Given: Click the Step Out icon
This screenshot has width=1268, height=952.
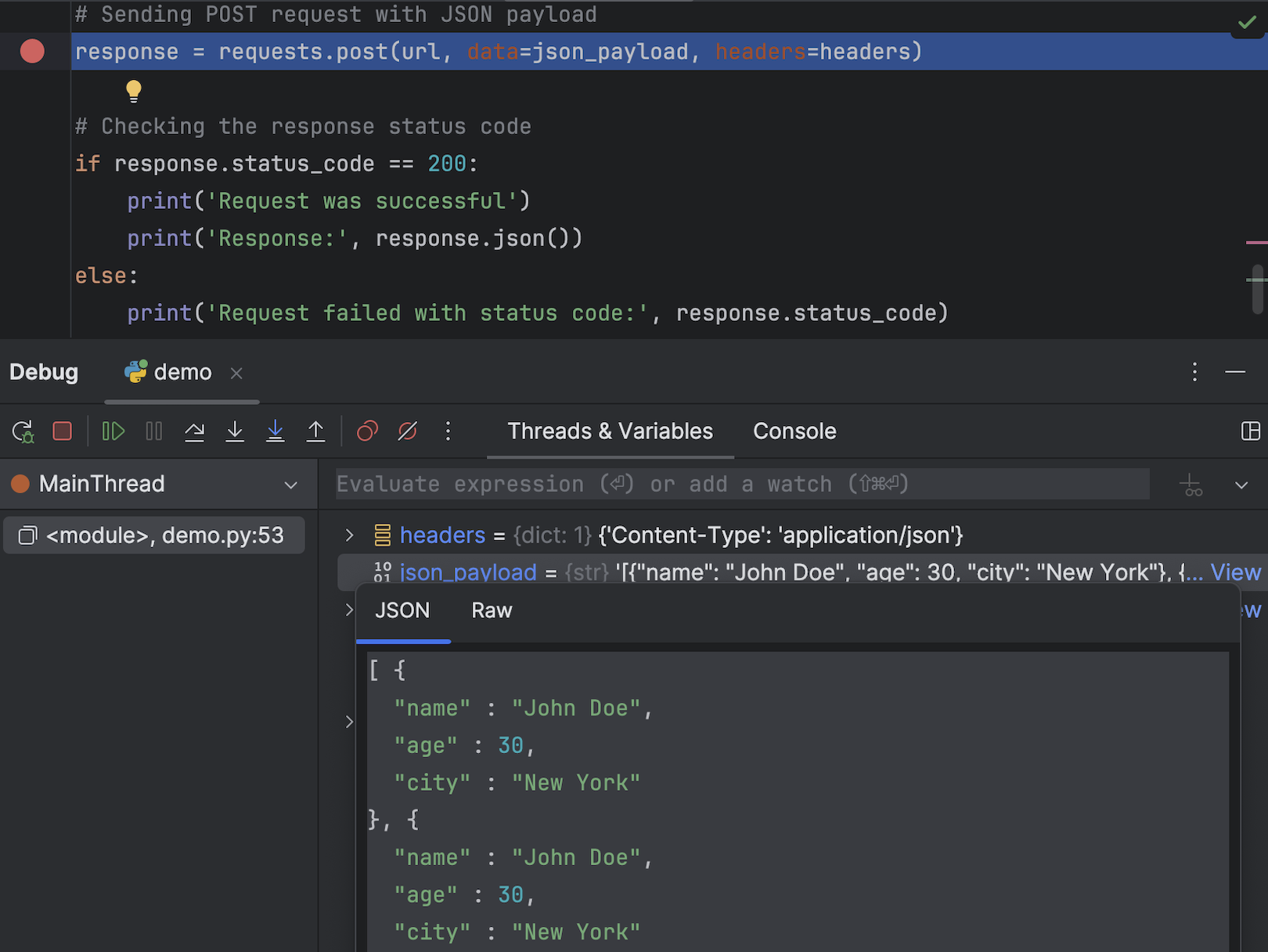Looking at the screenshot, I should [x=315, y=431].
